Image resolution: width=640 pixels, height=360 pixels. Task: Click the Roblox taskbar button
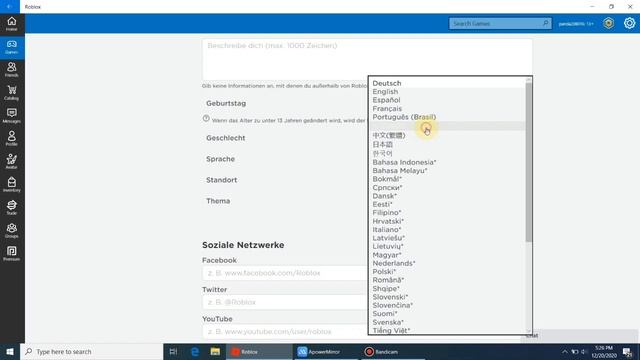(259, 351)
